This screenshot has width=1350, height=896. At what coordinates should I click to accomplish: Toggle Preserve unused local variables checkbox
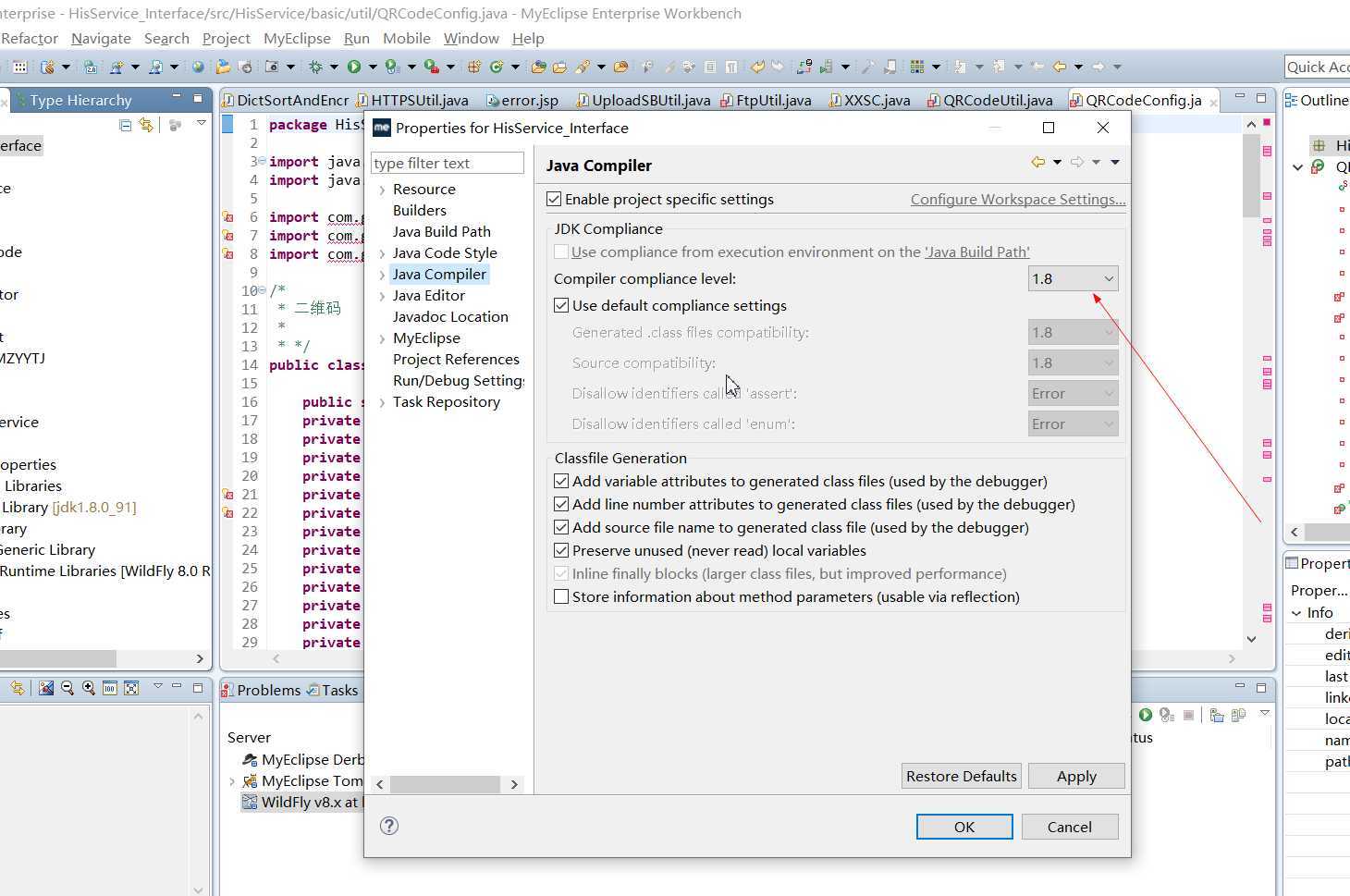click(x=561, y=550)
